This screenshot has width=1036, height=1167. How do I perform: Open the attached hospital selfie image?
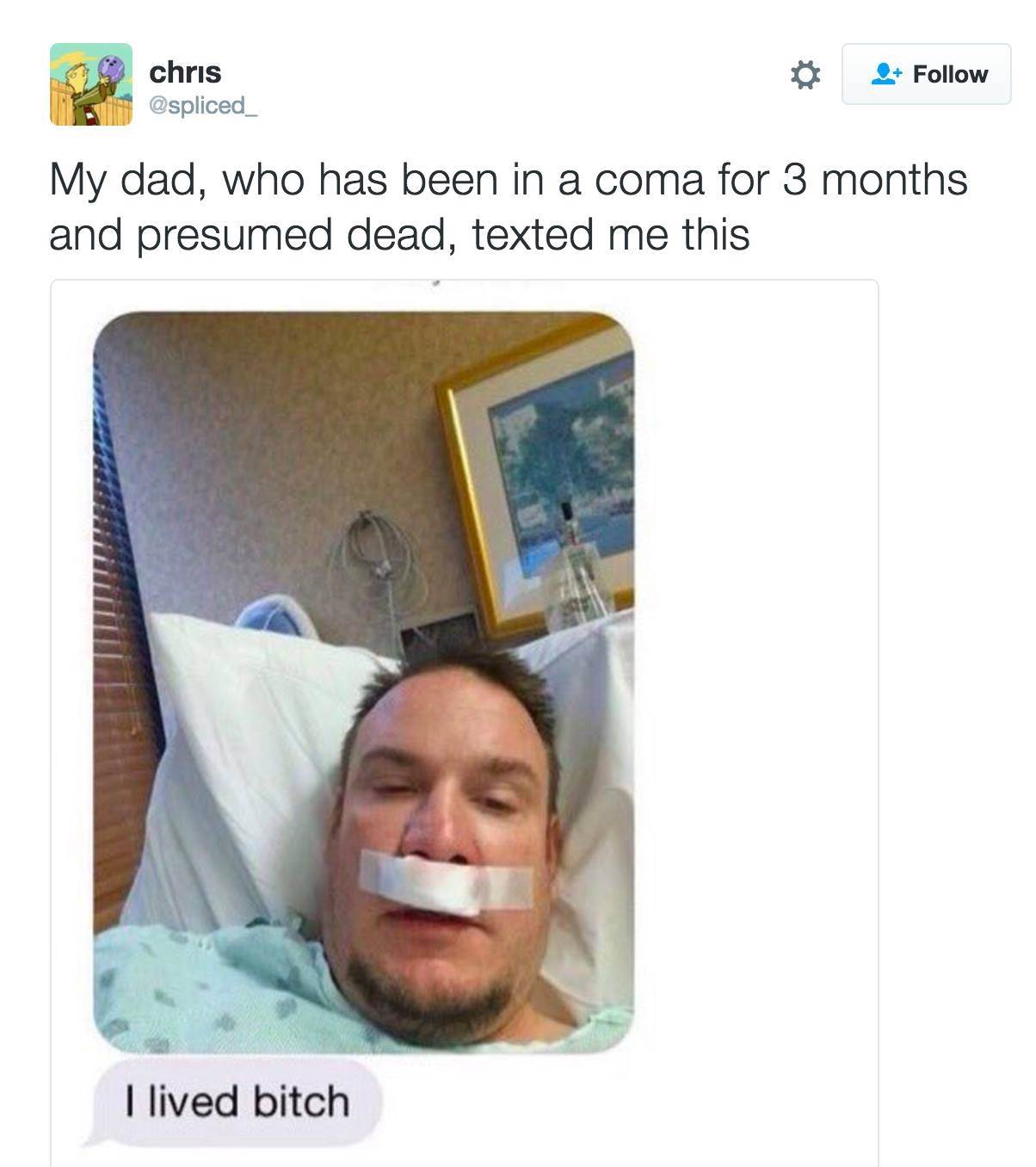click(364, 682)
